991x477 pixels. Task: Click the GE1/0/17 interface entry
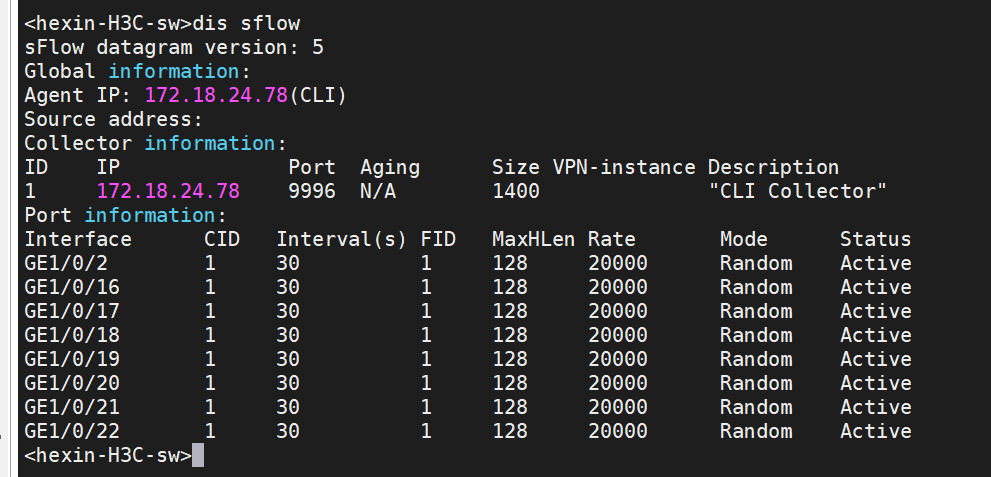[72, 311]
